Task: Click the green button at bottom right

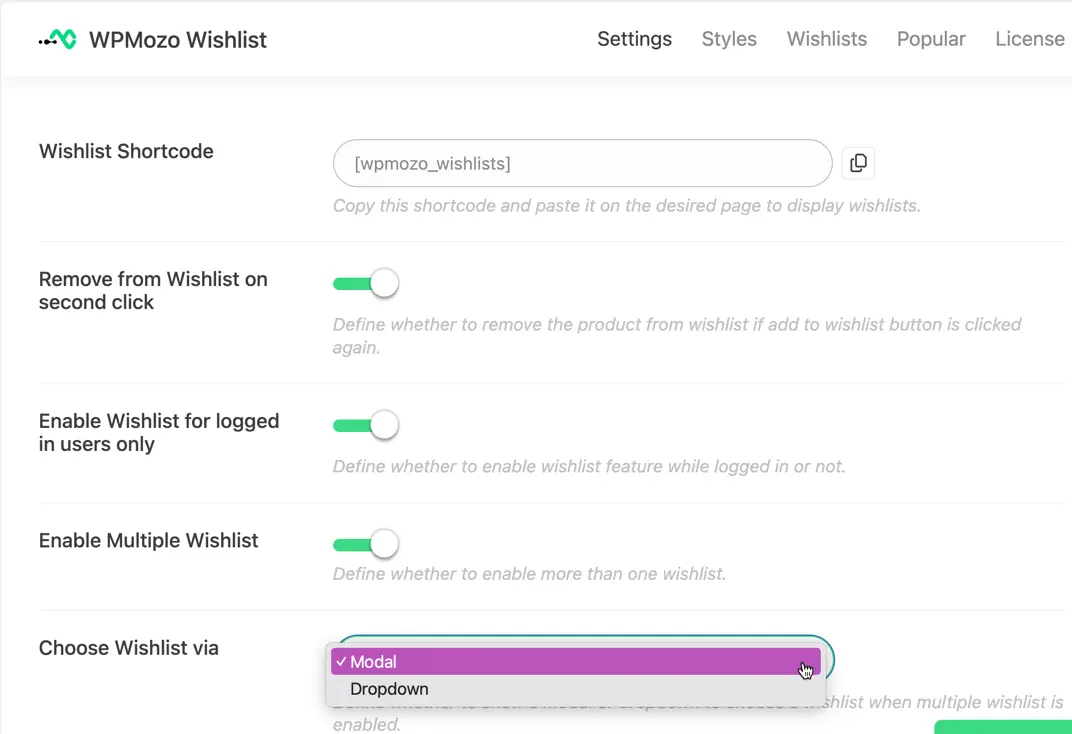Action: point(1002,727)
